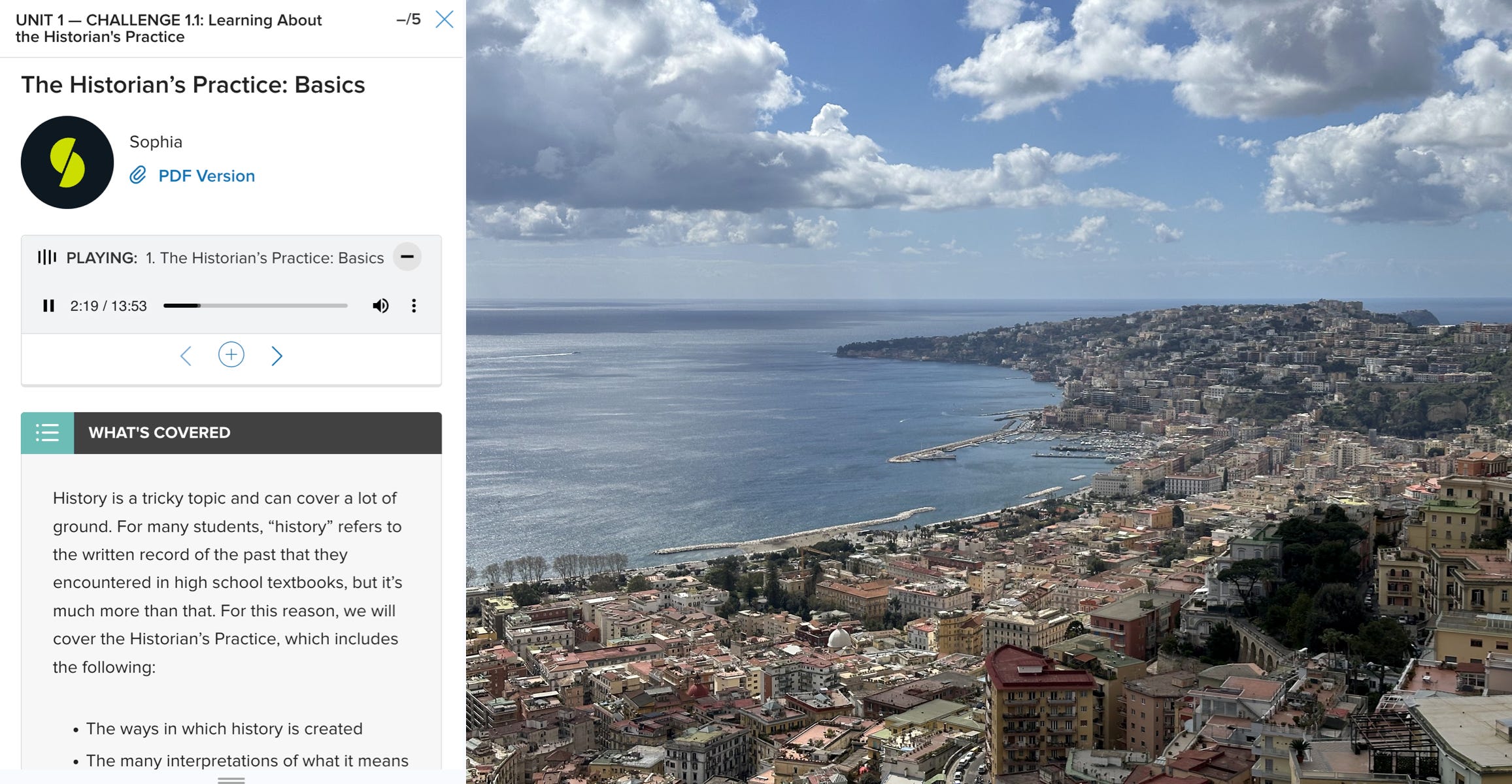The image size is (1512, 784).
Task: Go to next audio track arrow
Action: click(x=277, y=355)
